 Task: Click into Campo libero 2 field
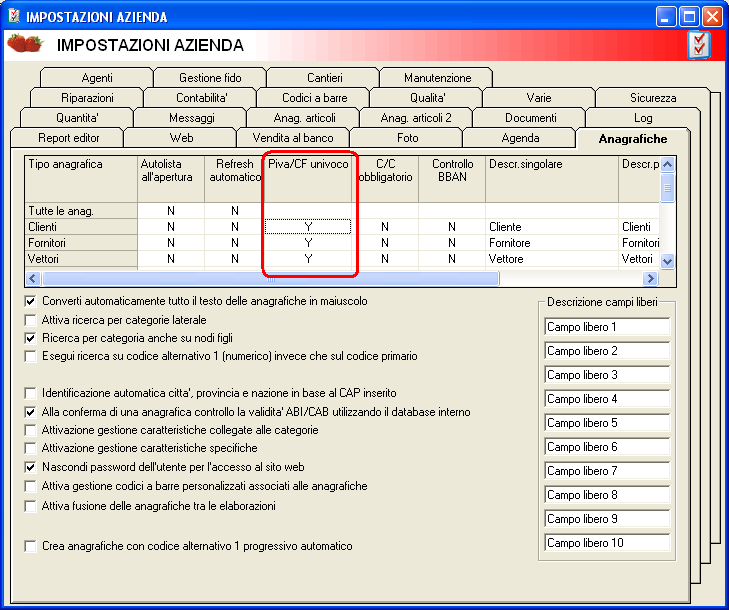(606, 351)
